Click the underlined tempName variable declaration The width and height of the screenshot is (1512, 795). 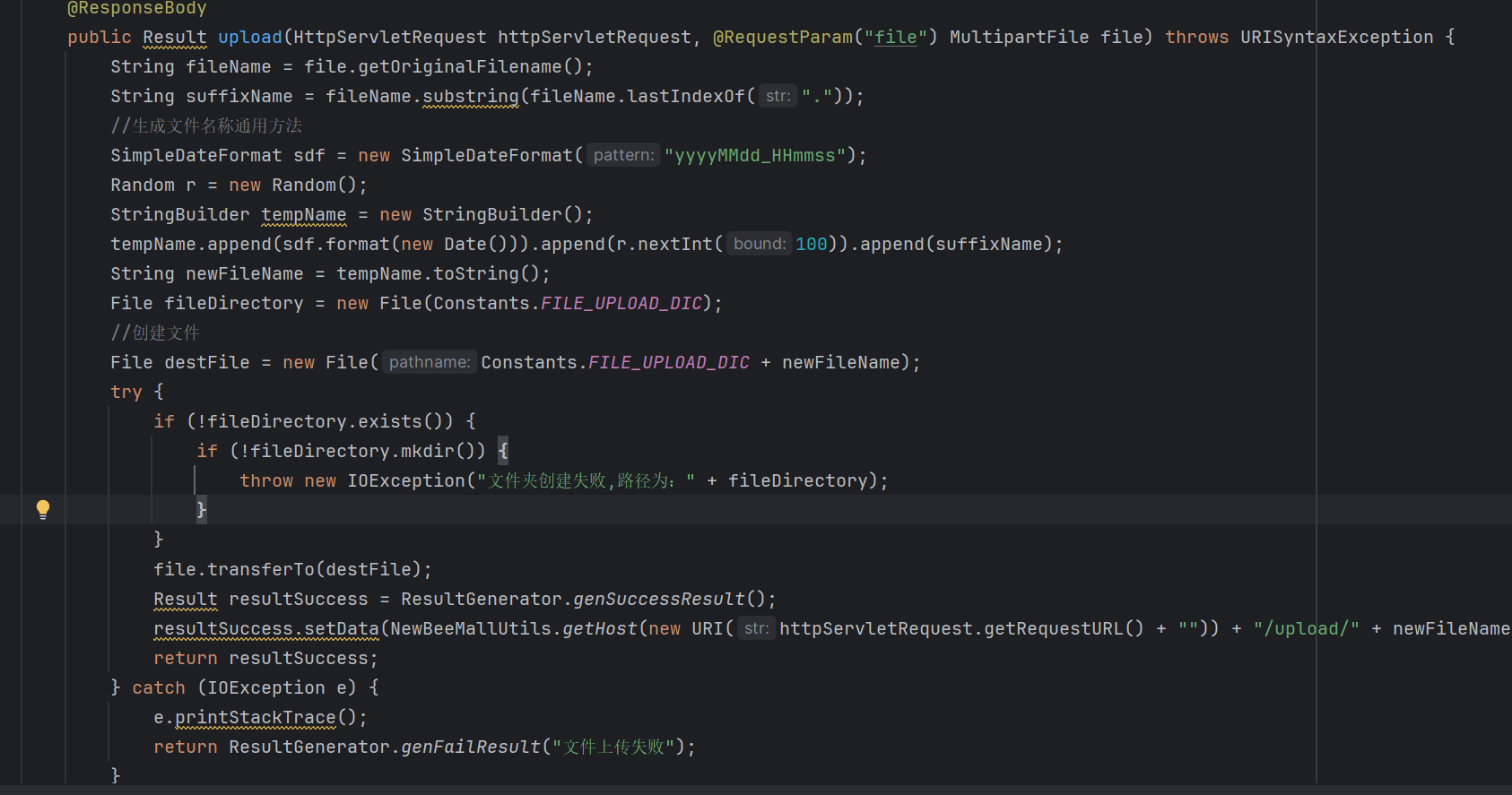coord(303,214)
